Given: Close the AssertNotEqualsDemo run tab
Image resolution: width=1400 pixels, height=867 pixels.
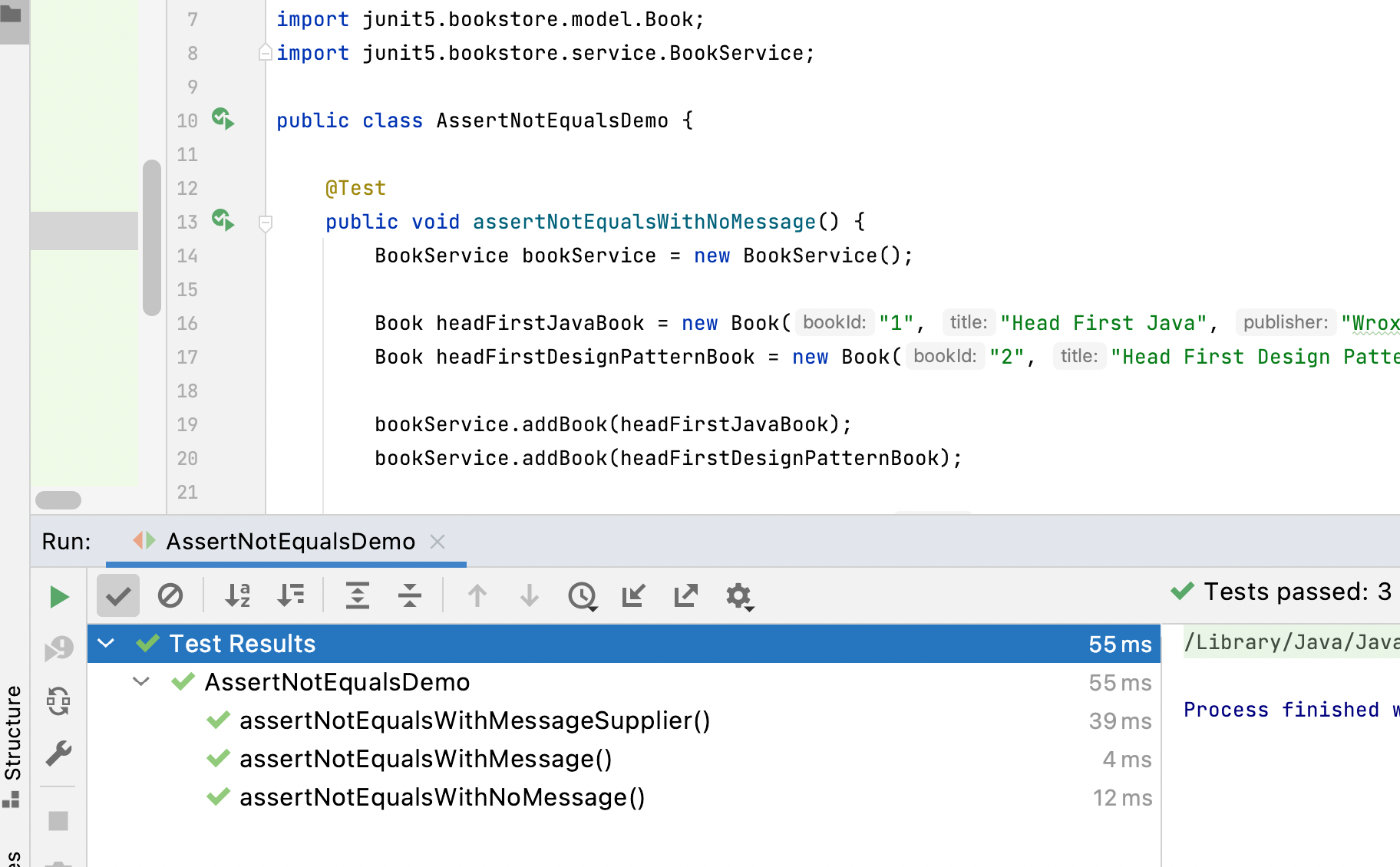Looking at the screenshot, I should (x=438, y=542).
